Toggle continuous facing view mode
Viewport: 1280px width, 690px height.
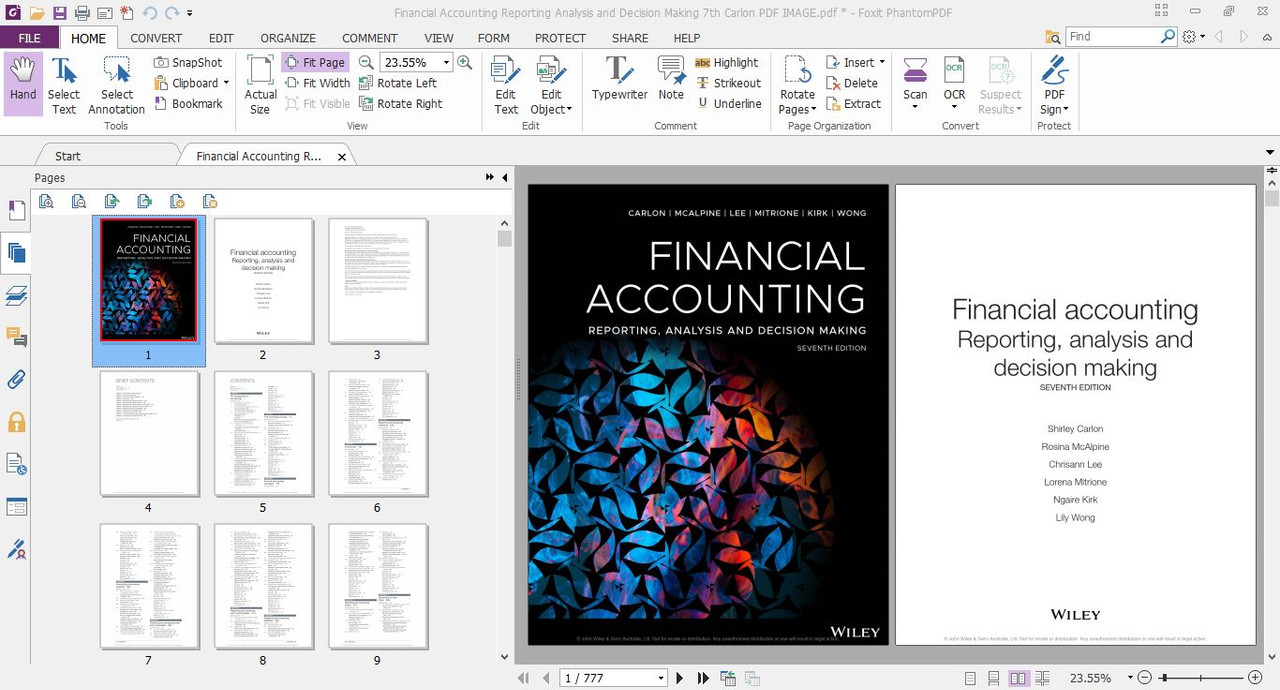click(1043, 678)
